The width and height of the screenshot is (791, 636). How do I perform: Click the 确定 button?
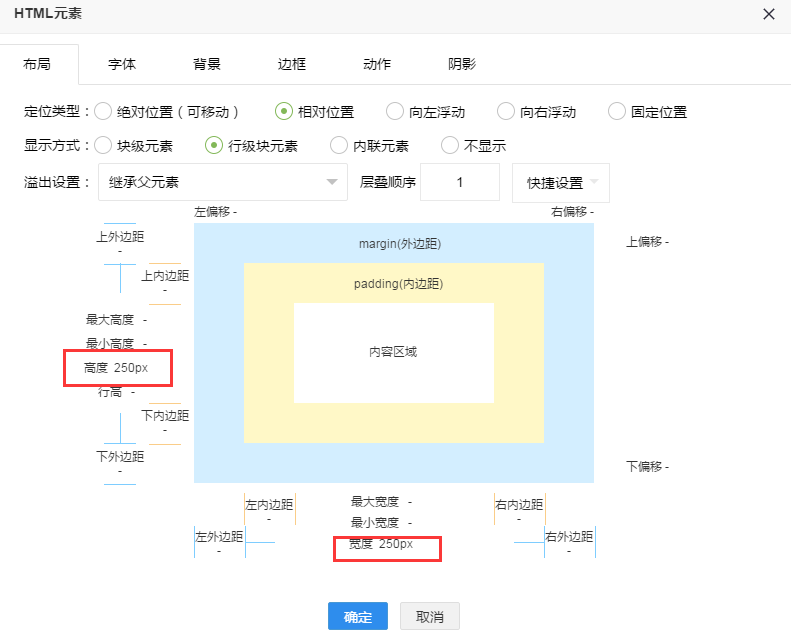pos(358,617)
